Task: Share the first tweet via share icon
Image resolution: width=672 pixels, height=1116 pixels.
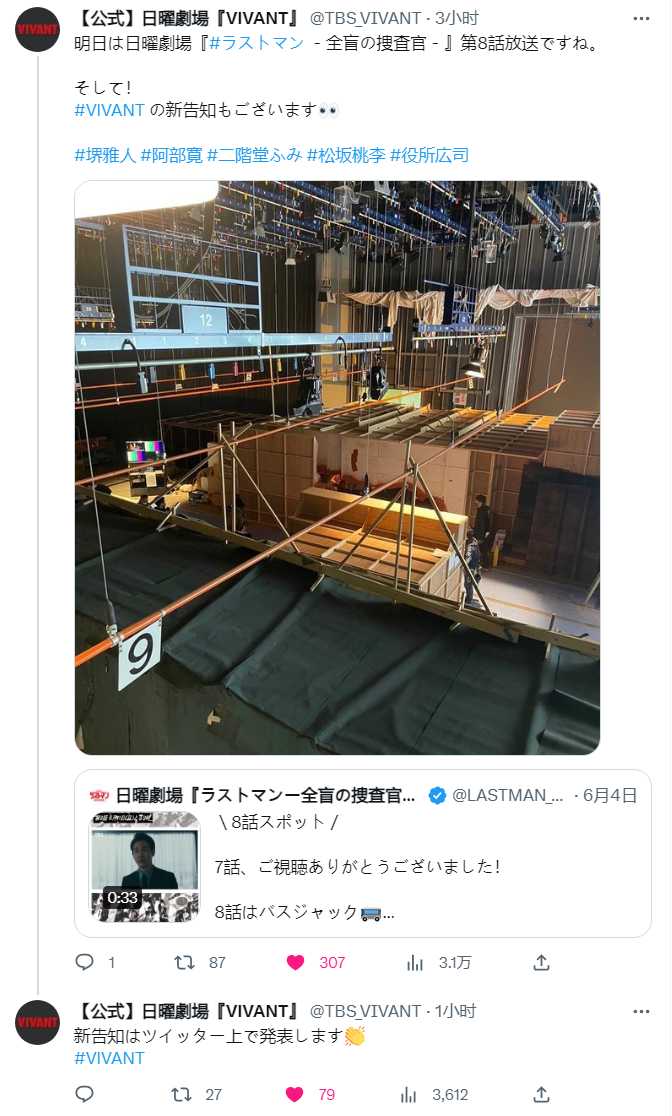Action: (541, 962)
